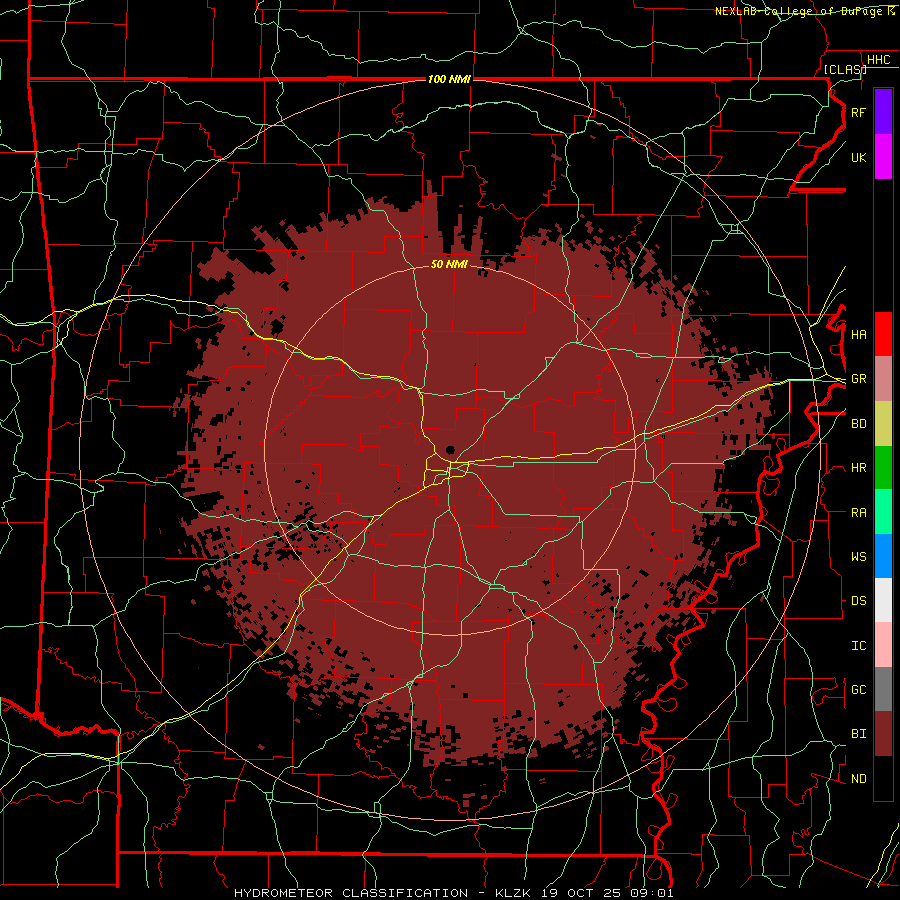Click the BI dark red legend swatch

tap(883, 734)
